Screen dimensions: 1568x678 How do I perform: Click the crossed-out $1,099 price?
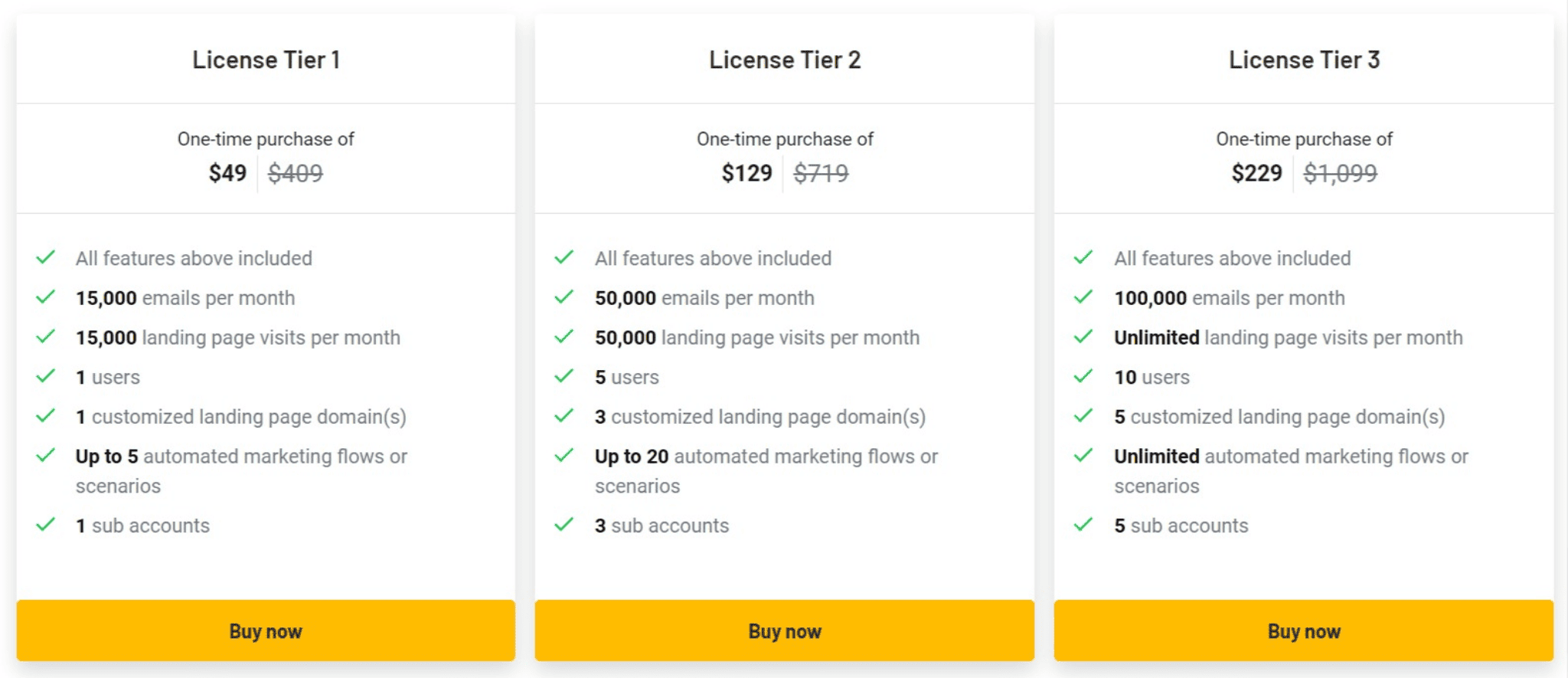point(1340,173)
